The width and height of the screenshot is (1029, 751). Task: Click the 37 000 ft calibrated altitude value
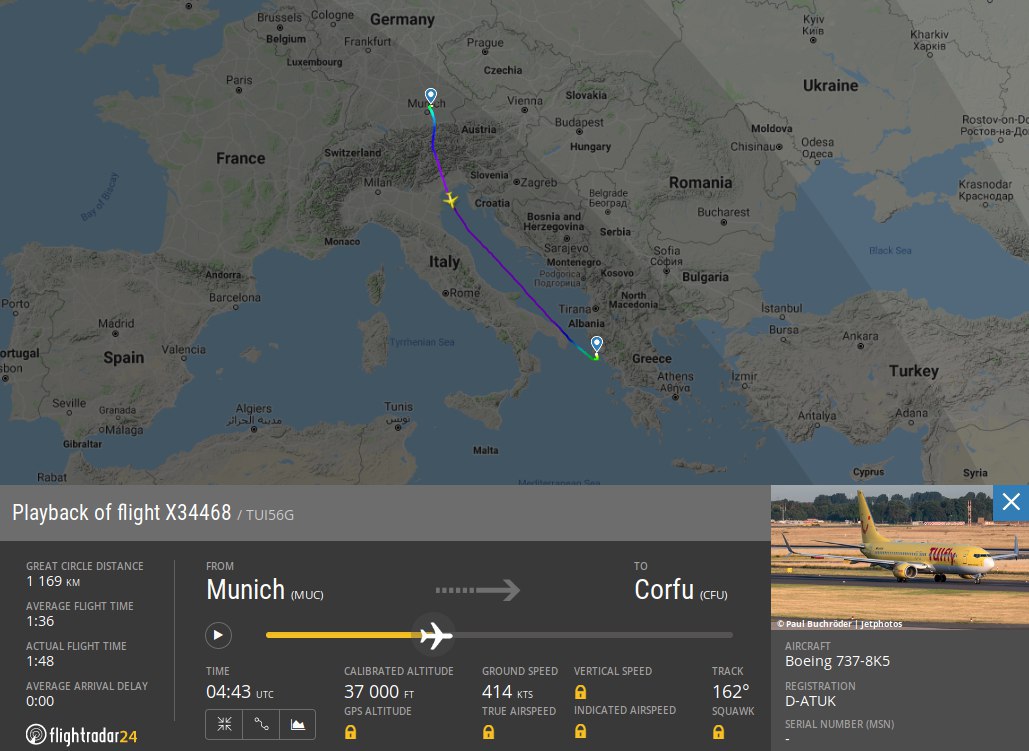(379, 692)
